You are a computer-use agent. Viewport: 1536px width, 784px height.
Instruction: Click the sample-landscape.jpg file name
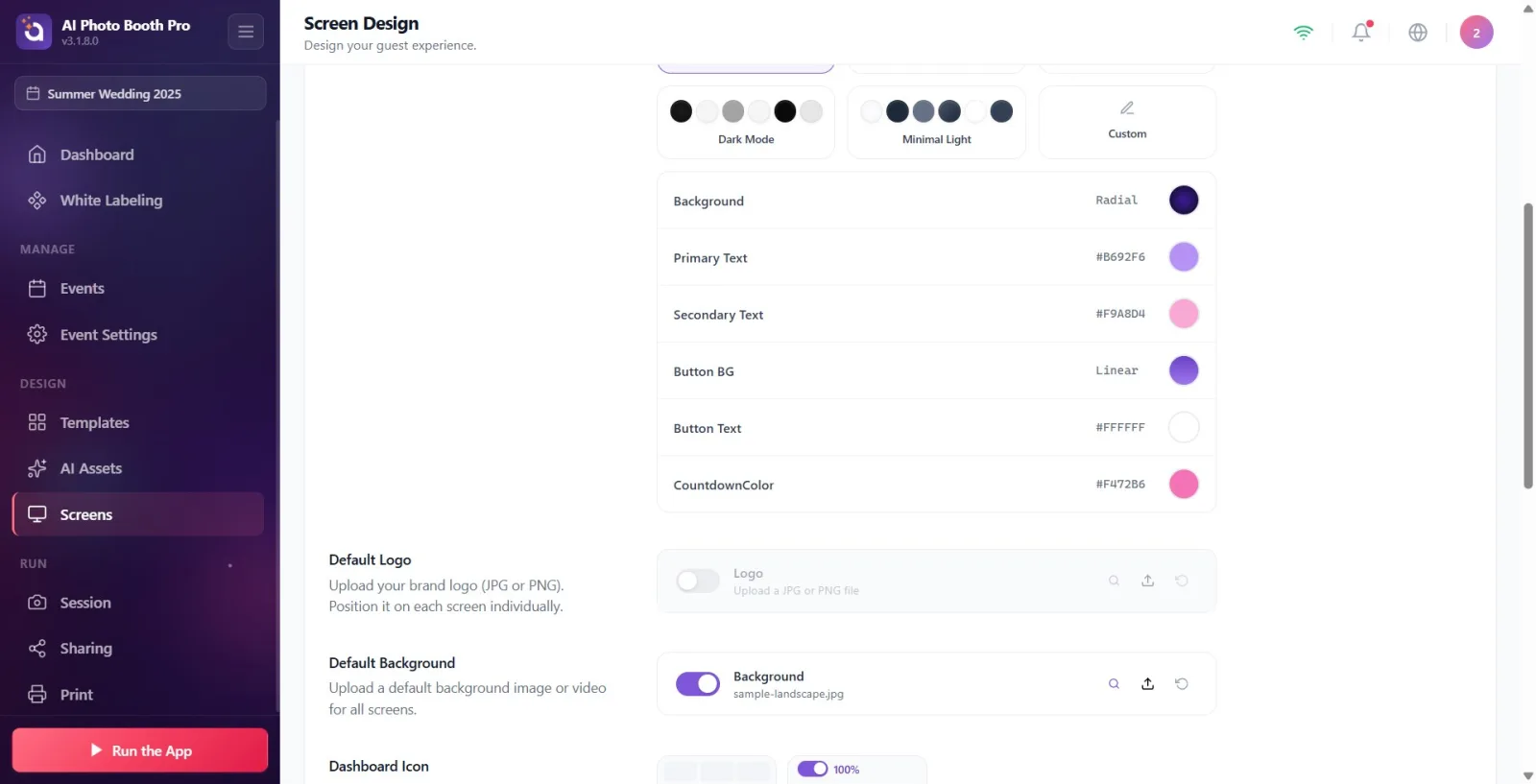pos(788,695)
